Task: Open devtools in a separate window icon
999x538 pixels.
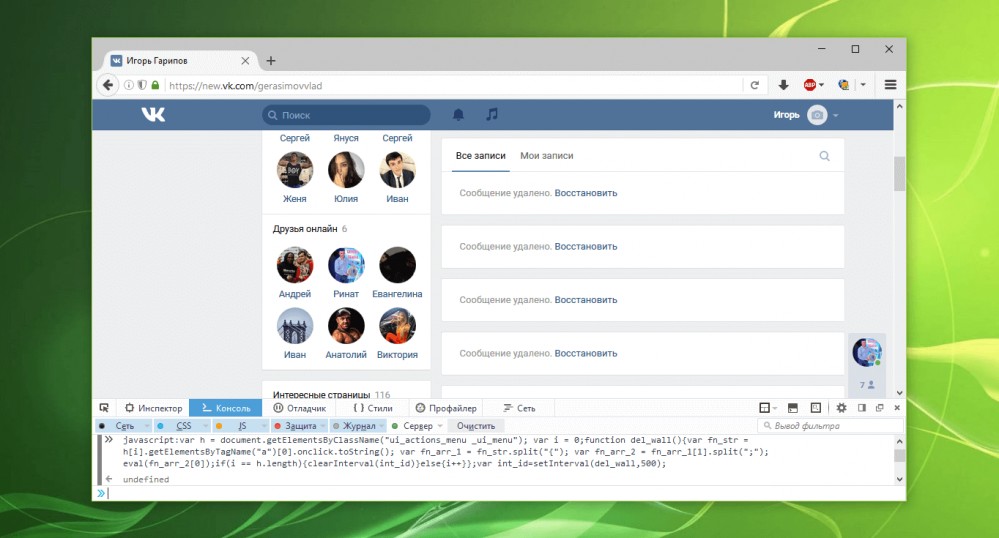Action: [x=879, y=408]
